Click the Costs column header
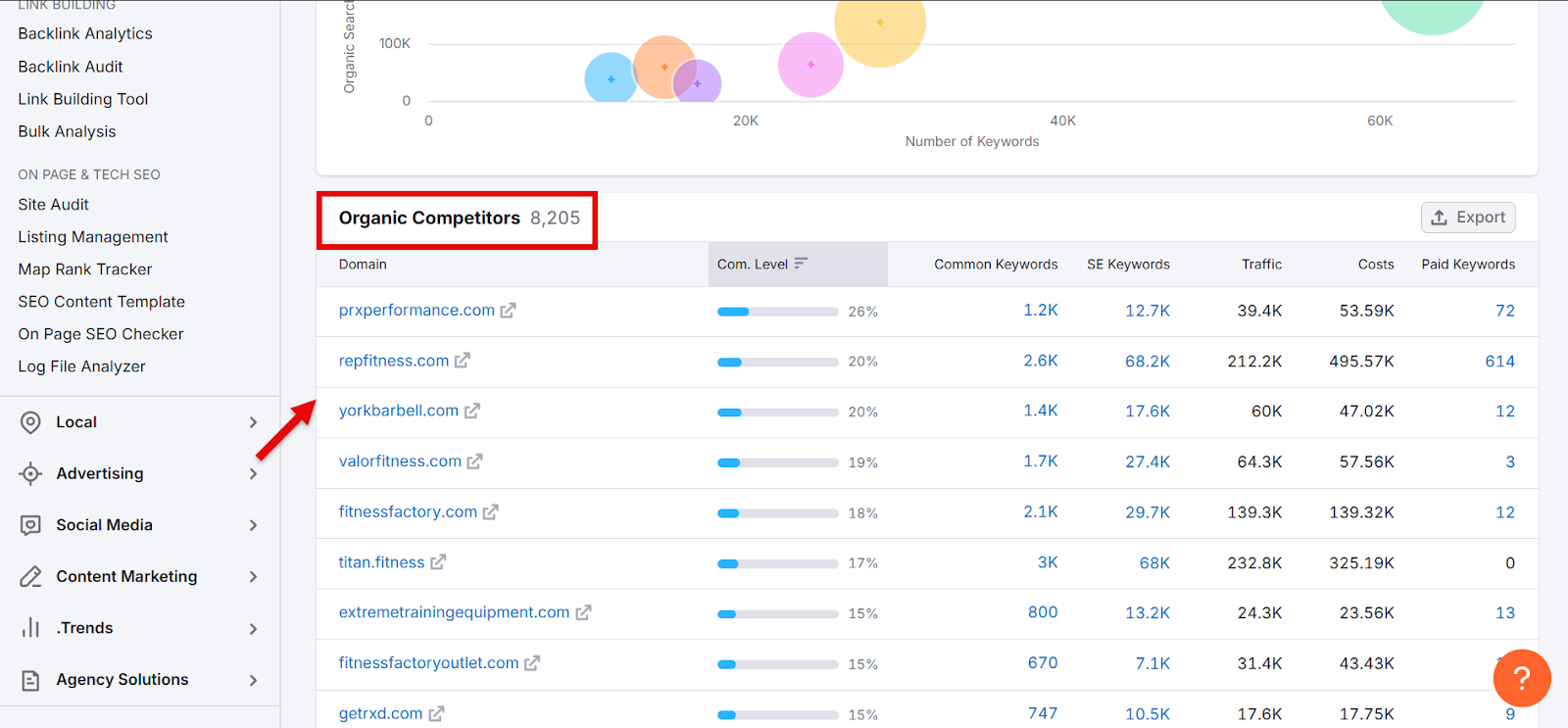This screenshot has height=728, width=1568. tap(1376, 265)
